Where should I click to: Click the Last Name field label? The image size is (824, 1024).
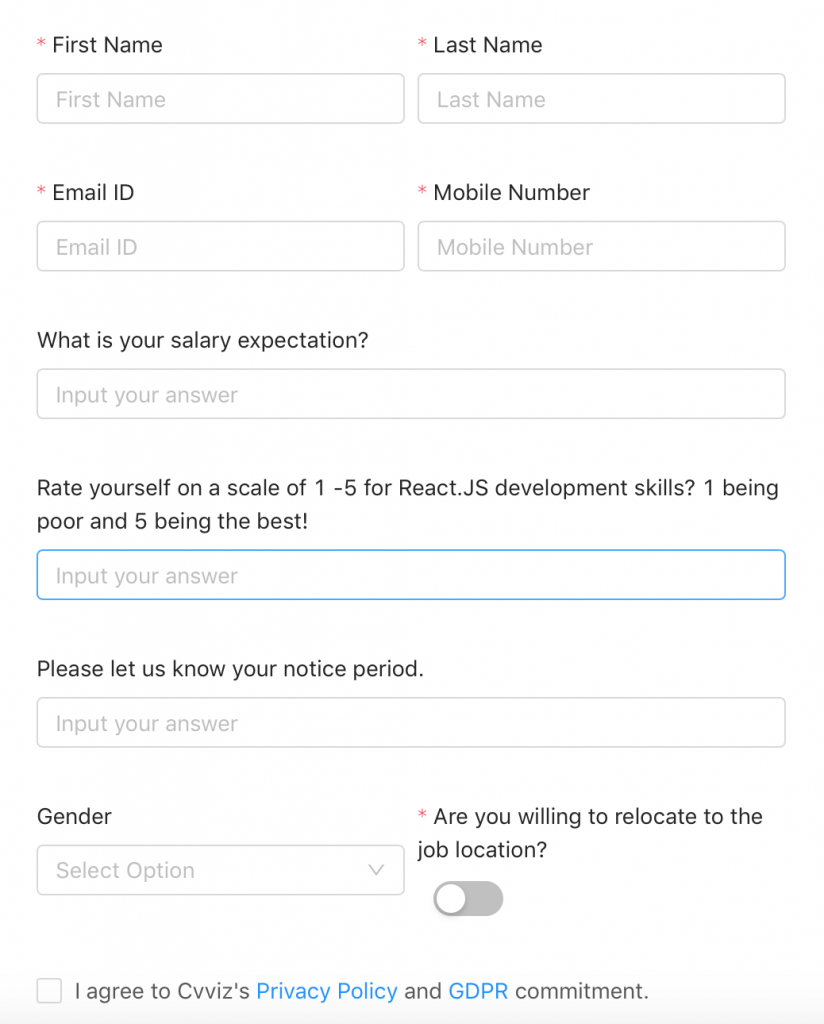click(488, 45)
